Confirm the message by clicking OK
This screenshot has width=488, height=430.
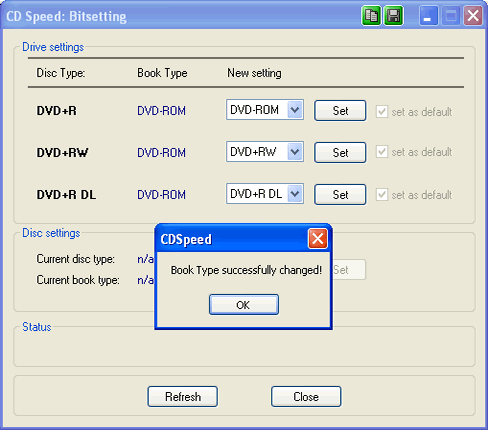(x=244, y=305)
